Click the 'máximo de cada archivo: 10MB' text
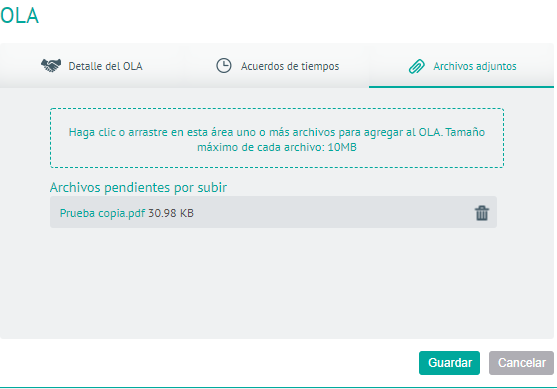The height and width of the screenshot is (389, 557). tap(277, 147)
